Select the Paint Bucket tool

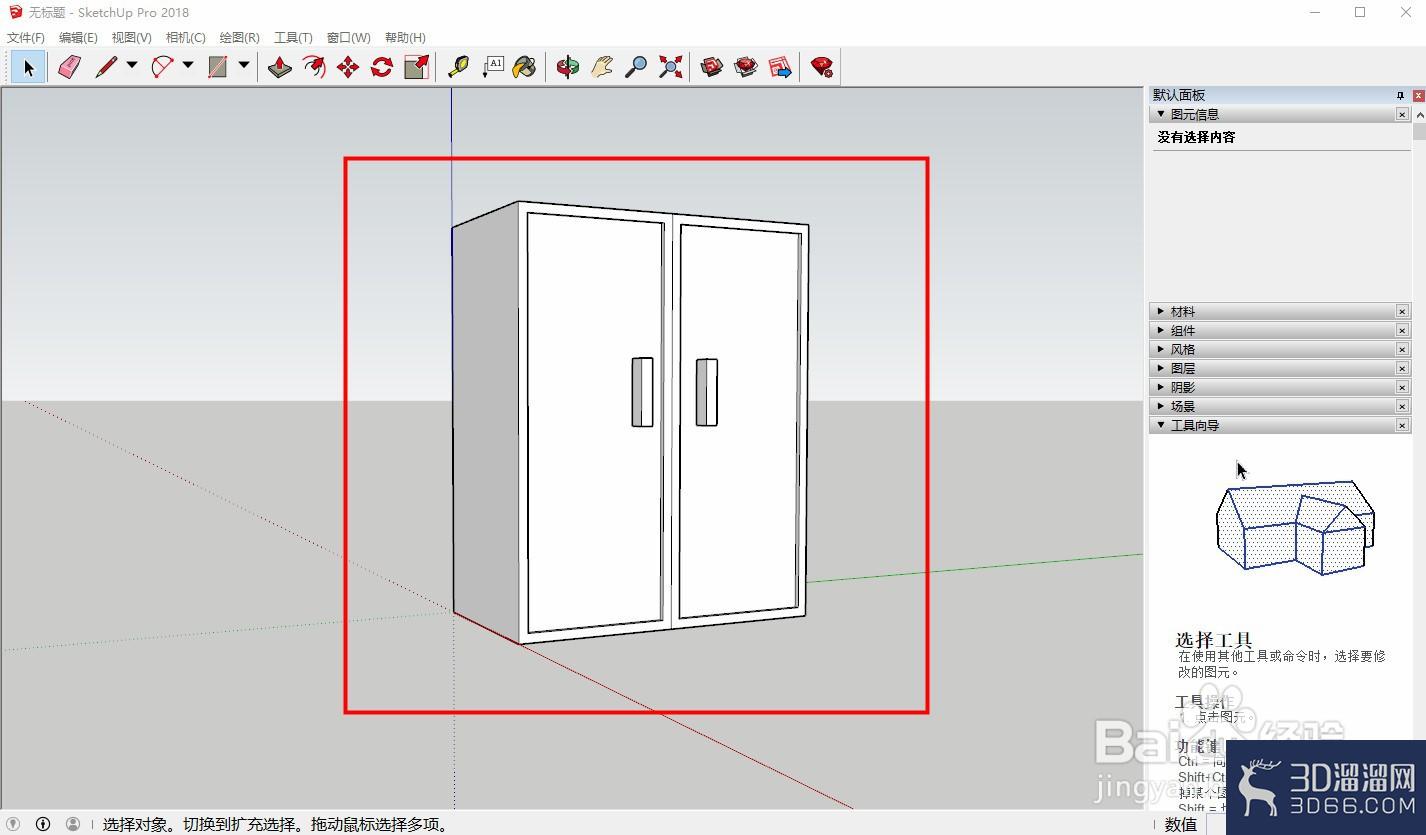[x=525, y=67]
